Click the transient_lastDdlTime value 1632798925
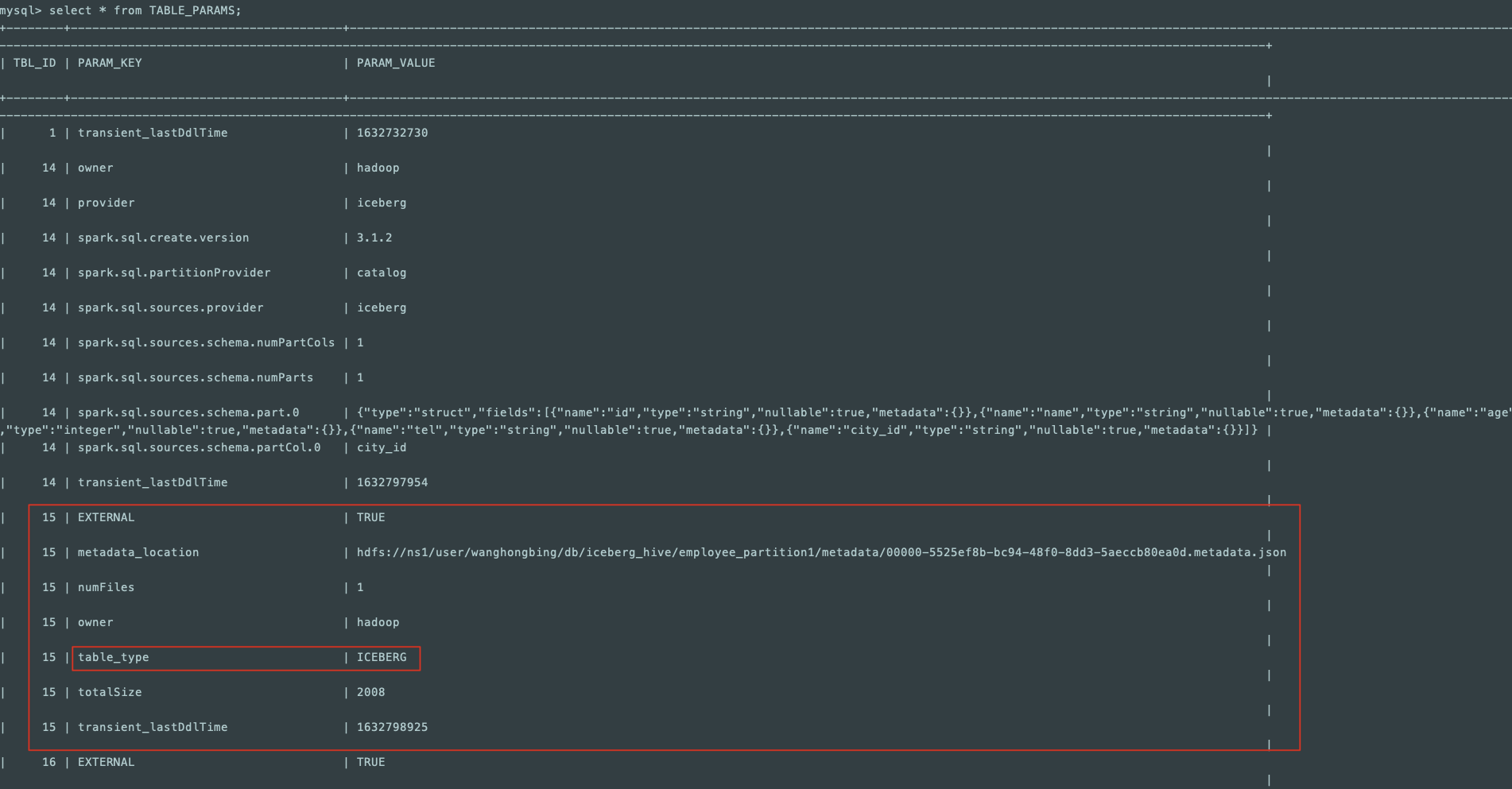The image size is (1512, 789). (391, 727)
